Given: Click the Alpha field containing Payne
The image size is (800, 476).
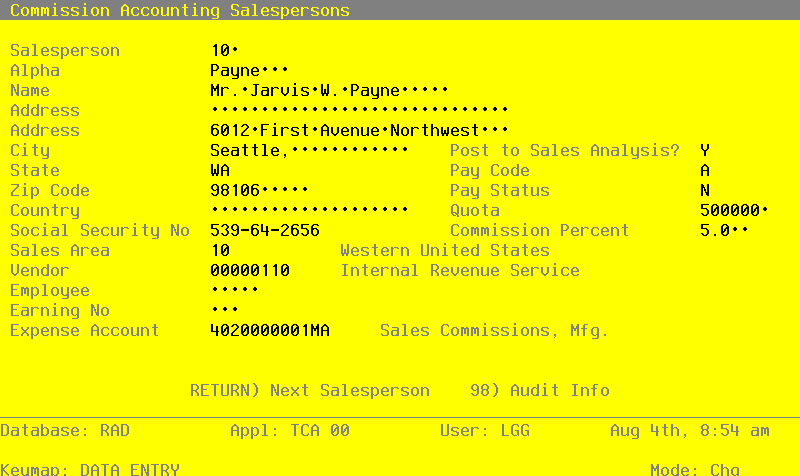Looking at the screenshot, I should (249, 70).
